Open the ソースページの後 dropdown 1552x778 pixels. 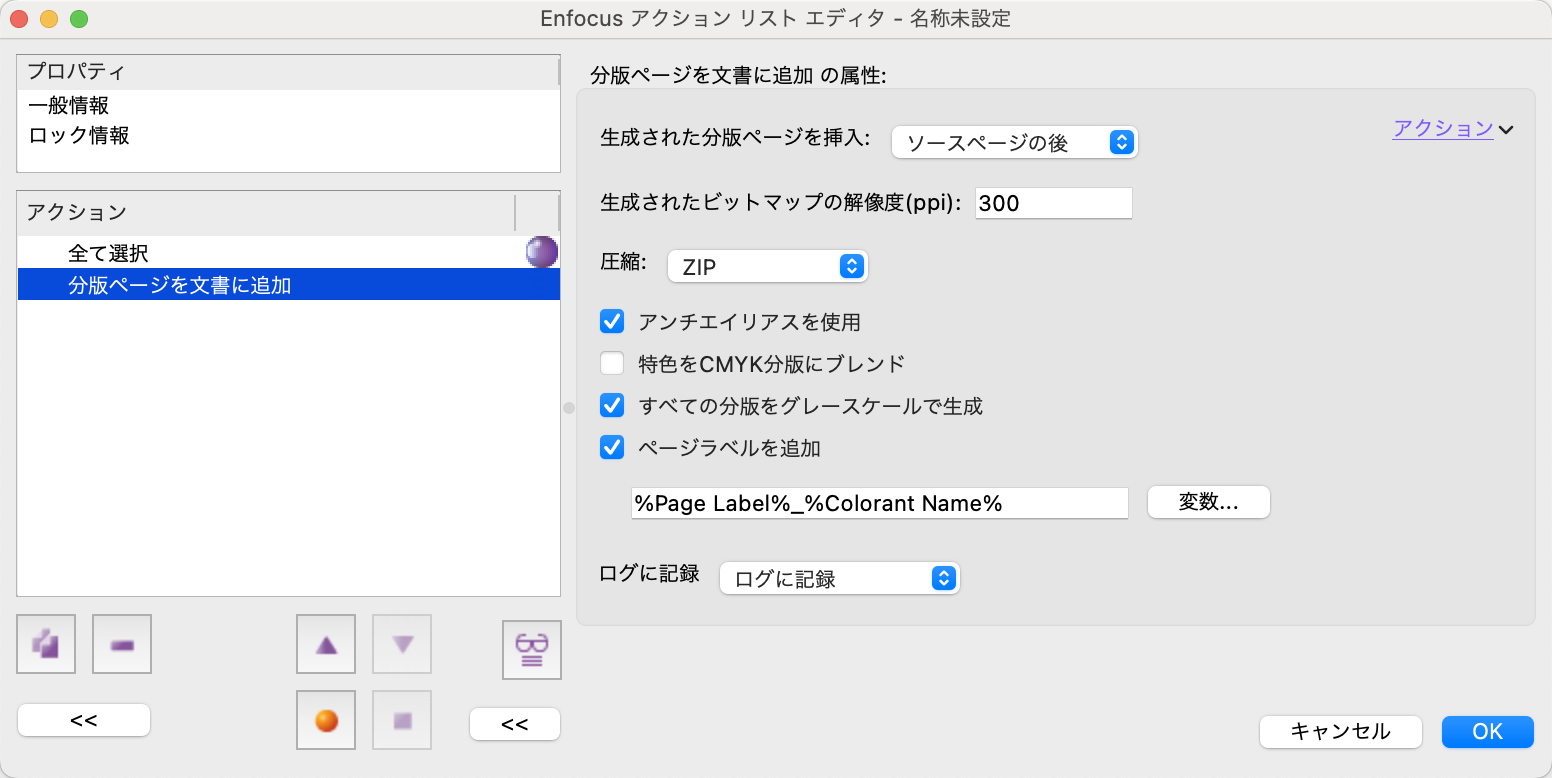1014,143
